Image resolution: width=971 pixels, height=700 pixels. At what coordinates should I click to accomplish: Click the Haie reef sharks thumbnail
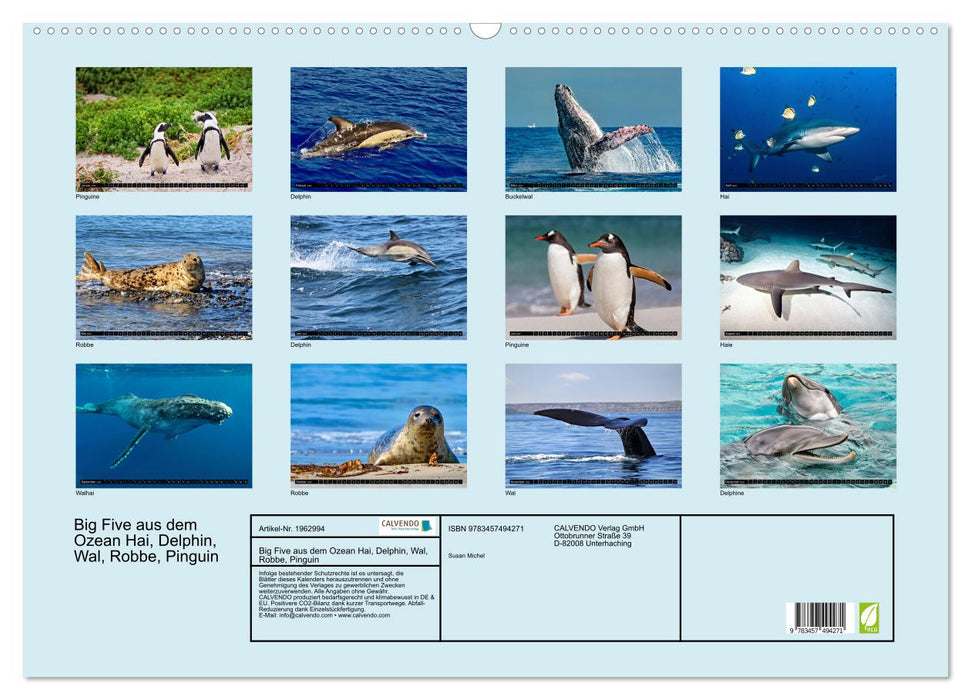pos(808,277)
